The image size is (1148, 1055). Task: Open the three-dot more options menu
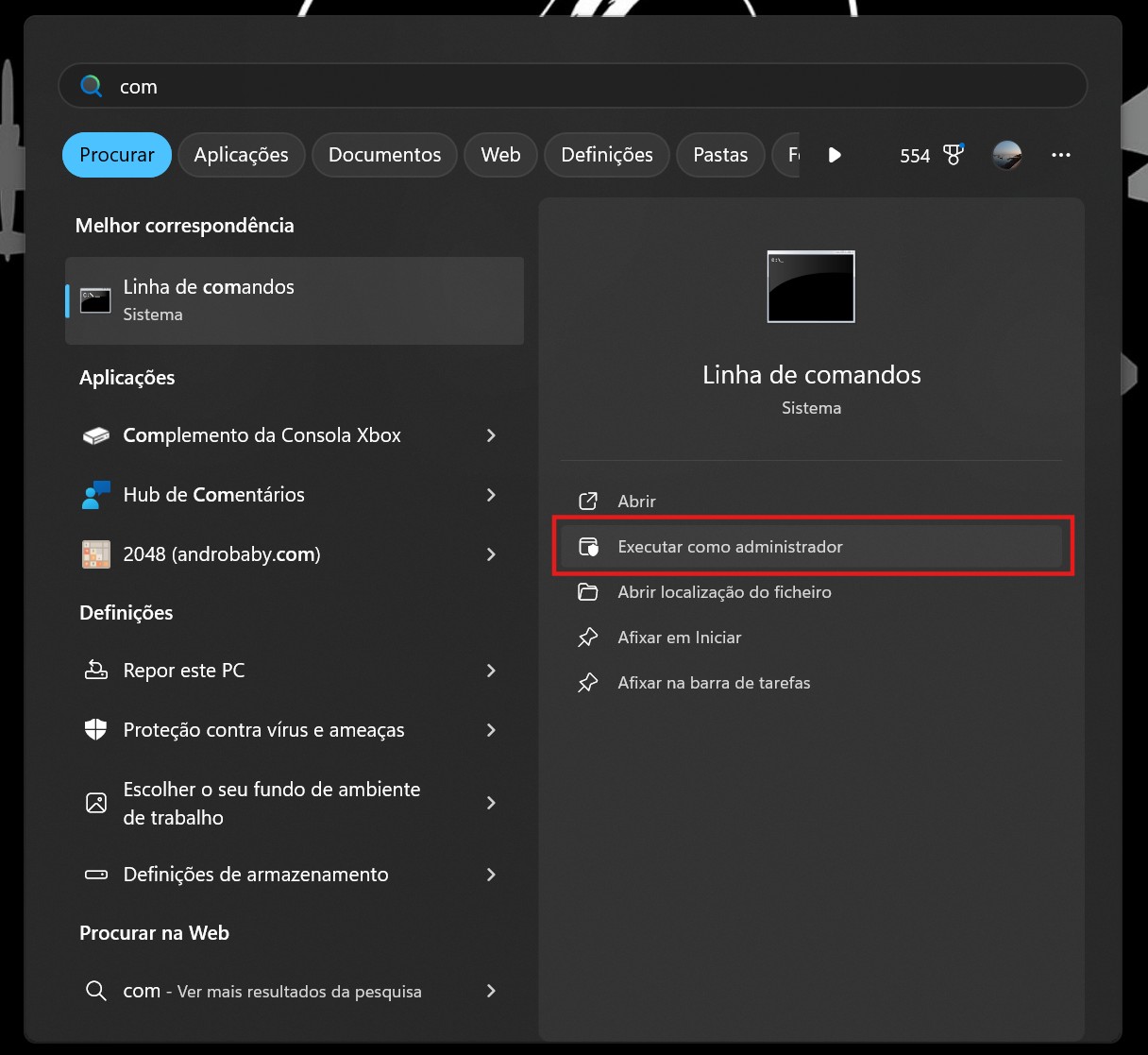(x=1061, y=155)
